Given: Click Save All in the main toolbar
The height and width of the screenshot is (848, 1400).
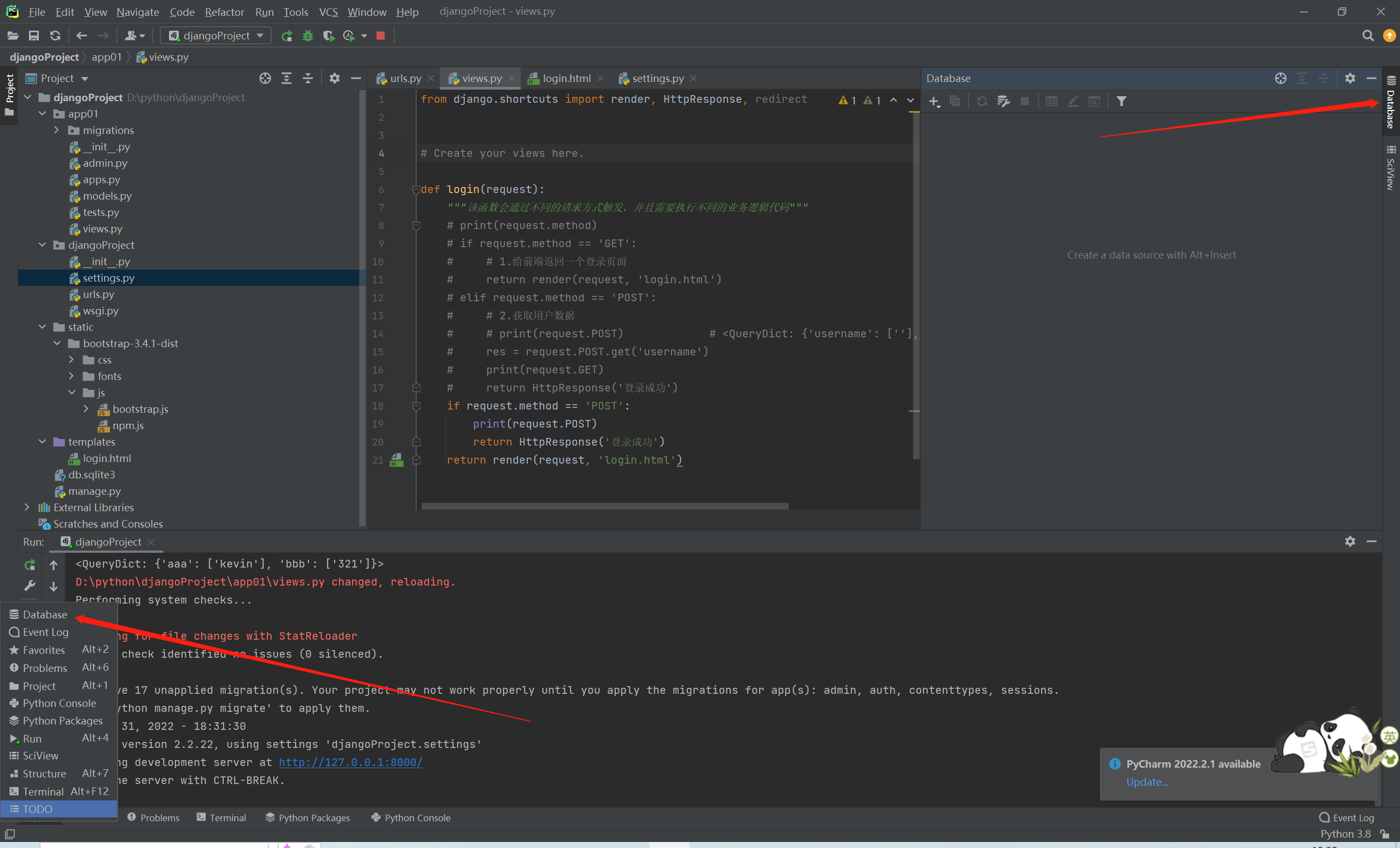Looking at the screenshot, I should click(x=33, y=36).
